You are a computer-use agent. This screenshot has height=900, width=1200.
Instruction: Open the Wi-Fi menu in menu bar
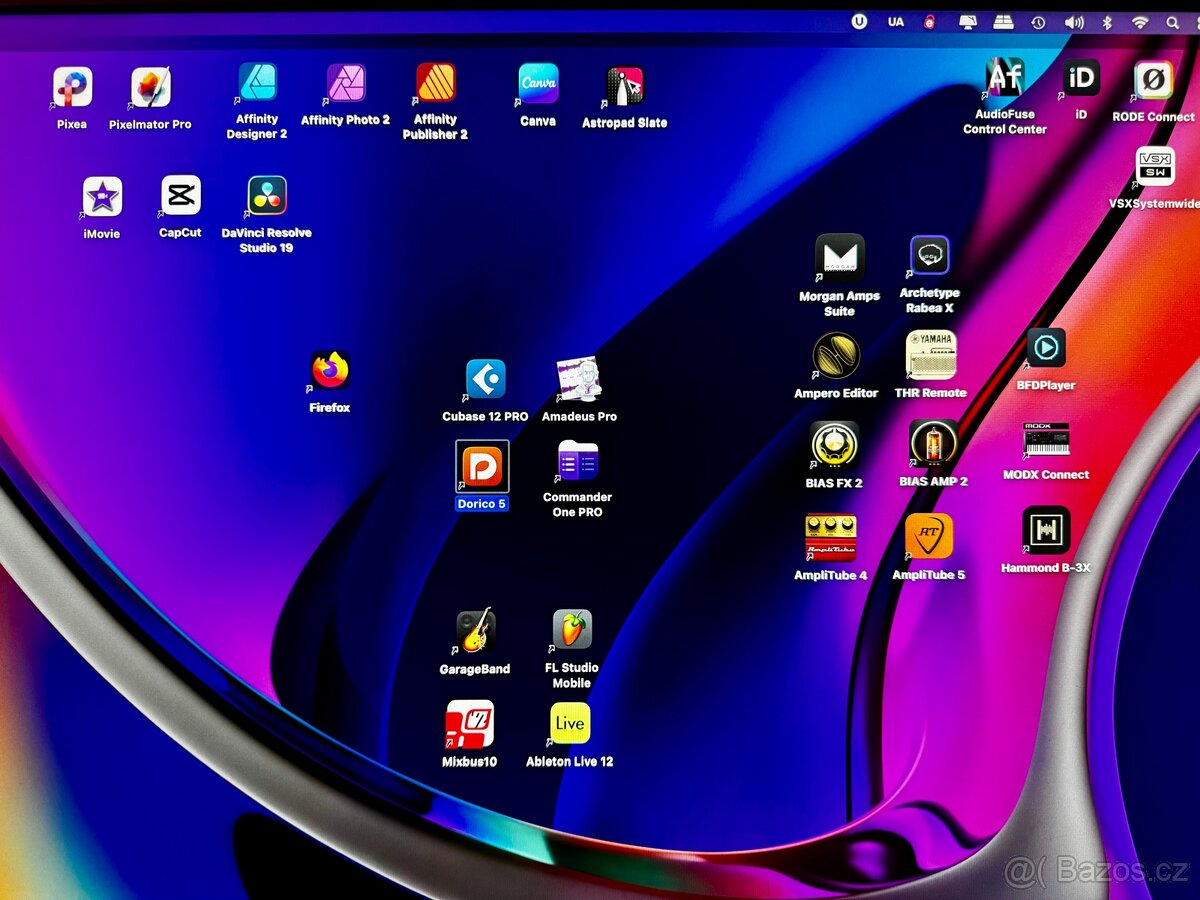[x=1140, y=22]
